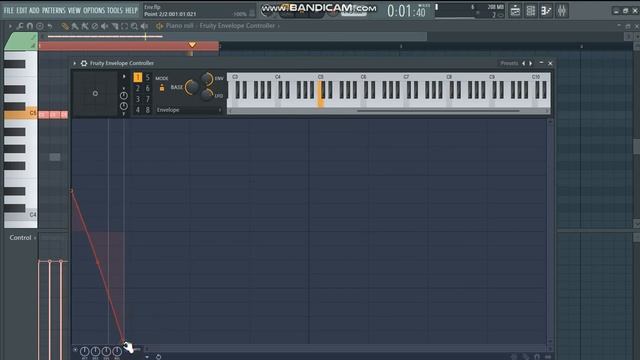Select the Mute tool speaker icon
This screenshot has width=640, height=360.
tap(104, 26)
